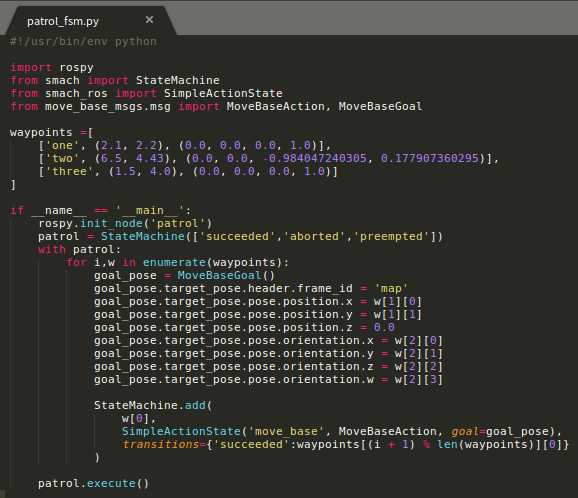Click 'StateMachine' in the smach import line
Screen dimensions: 578x498
[x=178, y=80]
